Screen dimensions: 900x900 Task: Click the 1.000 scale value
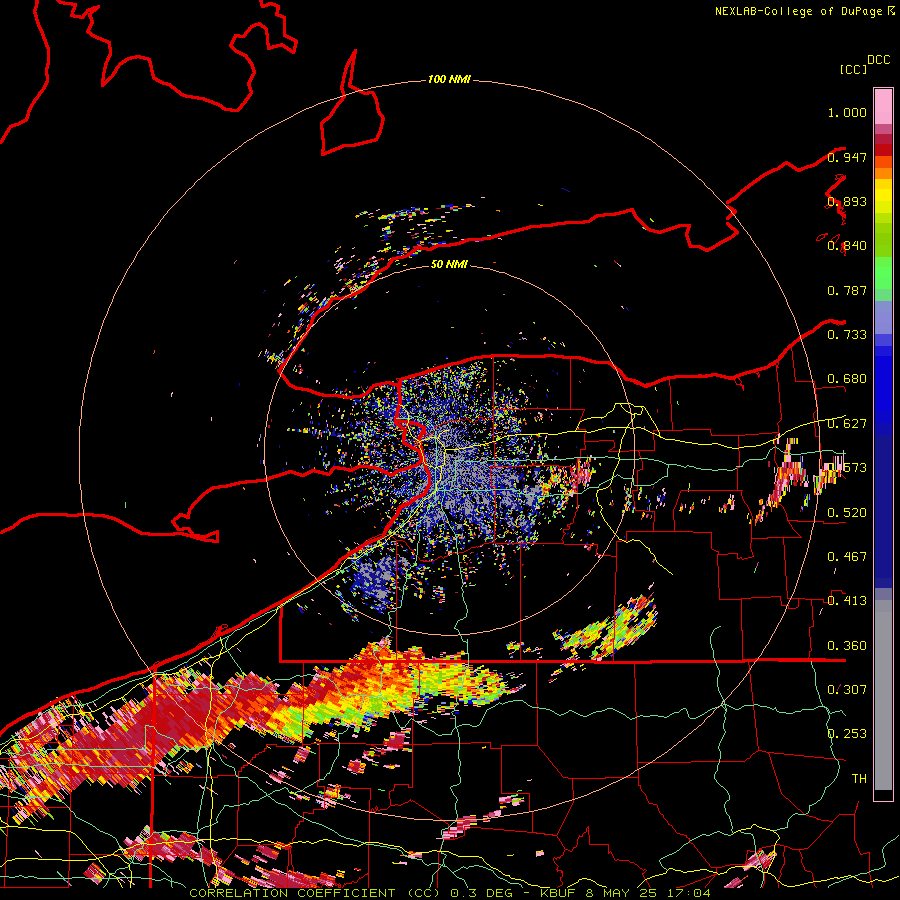[847, 112]
